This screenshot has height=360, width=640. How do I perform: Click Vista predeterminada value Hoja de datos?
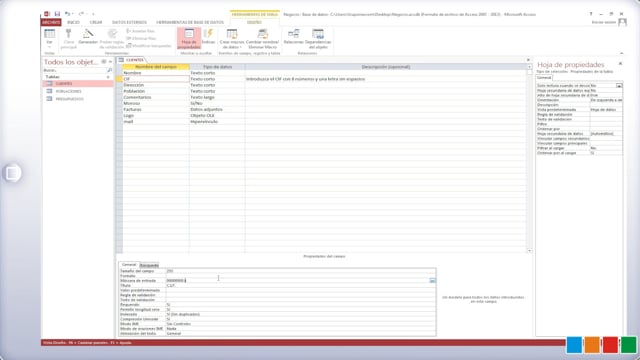pos(606,109)
